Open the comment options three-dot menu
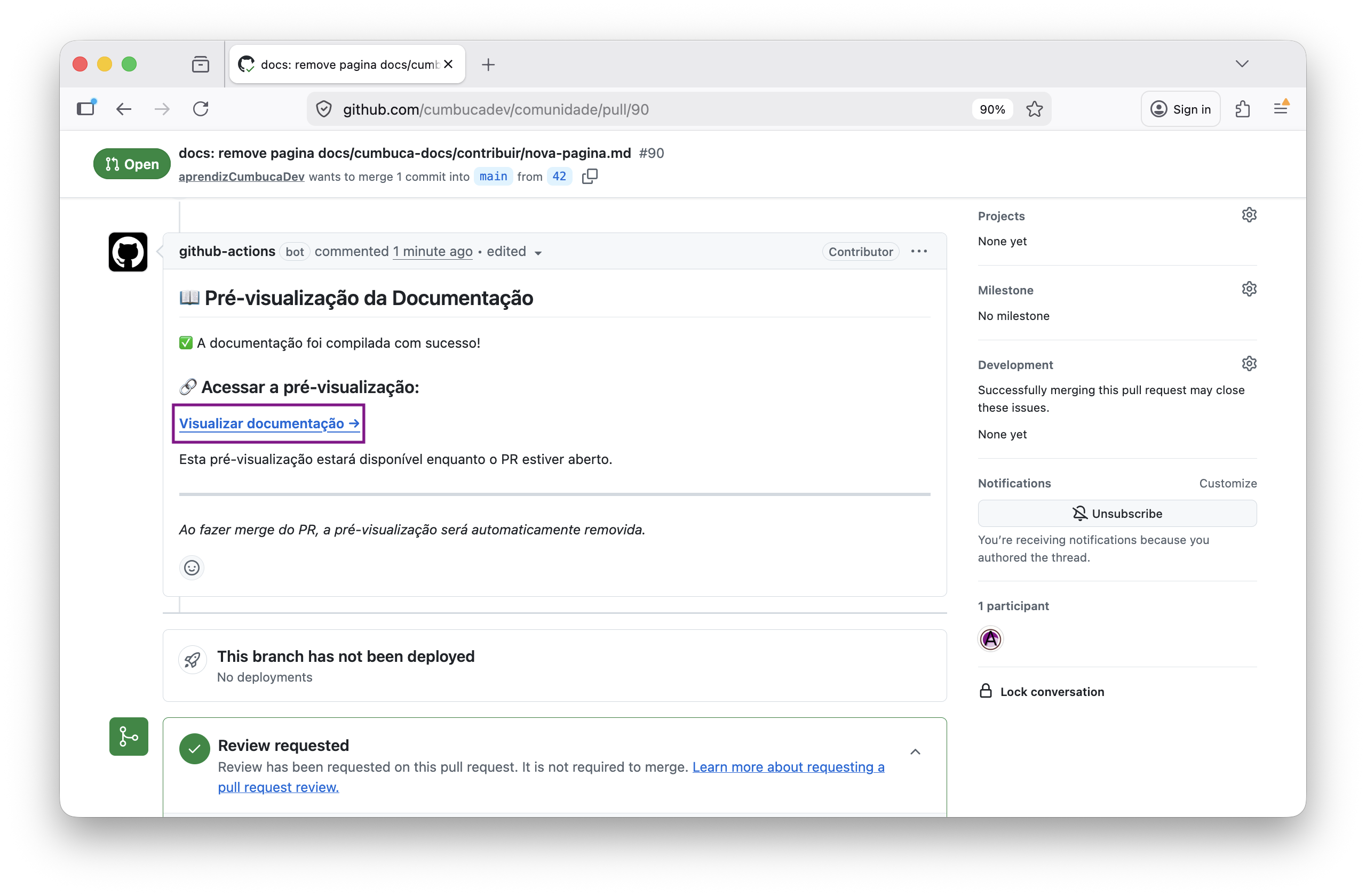 click(919, 251)
